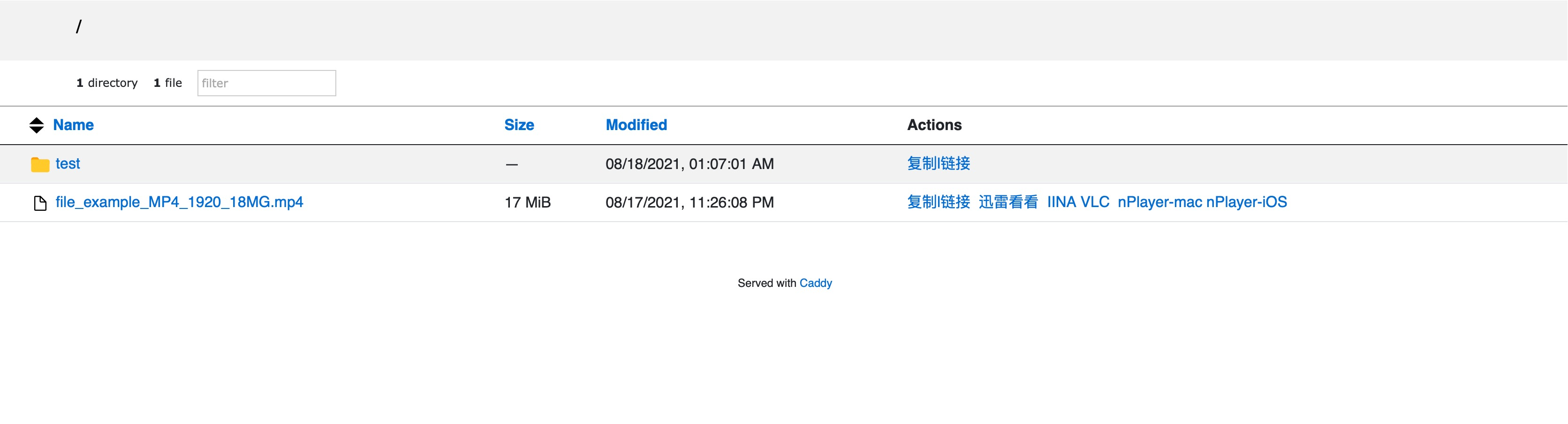The height and width of the screenshot is (424, 1568).
Task: Click the sort direction arrows icon
Action: point(37,125)
